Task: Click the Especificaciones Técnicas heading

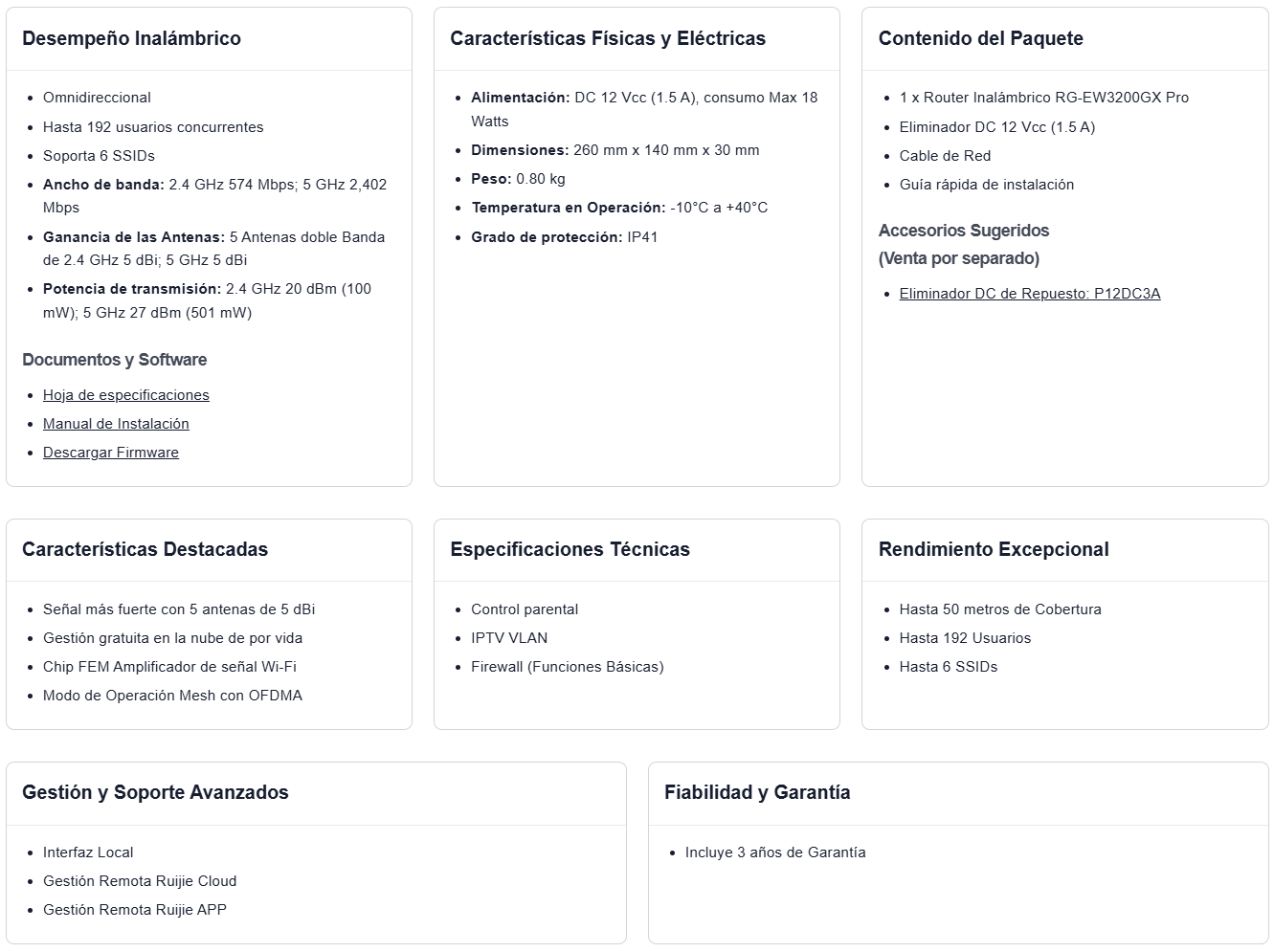Action: pos(570,550)
